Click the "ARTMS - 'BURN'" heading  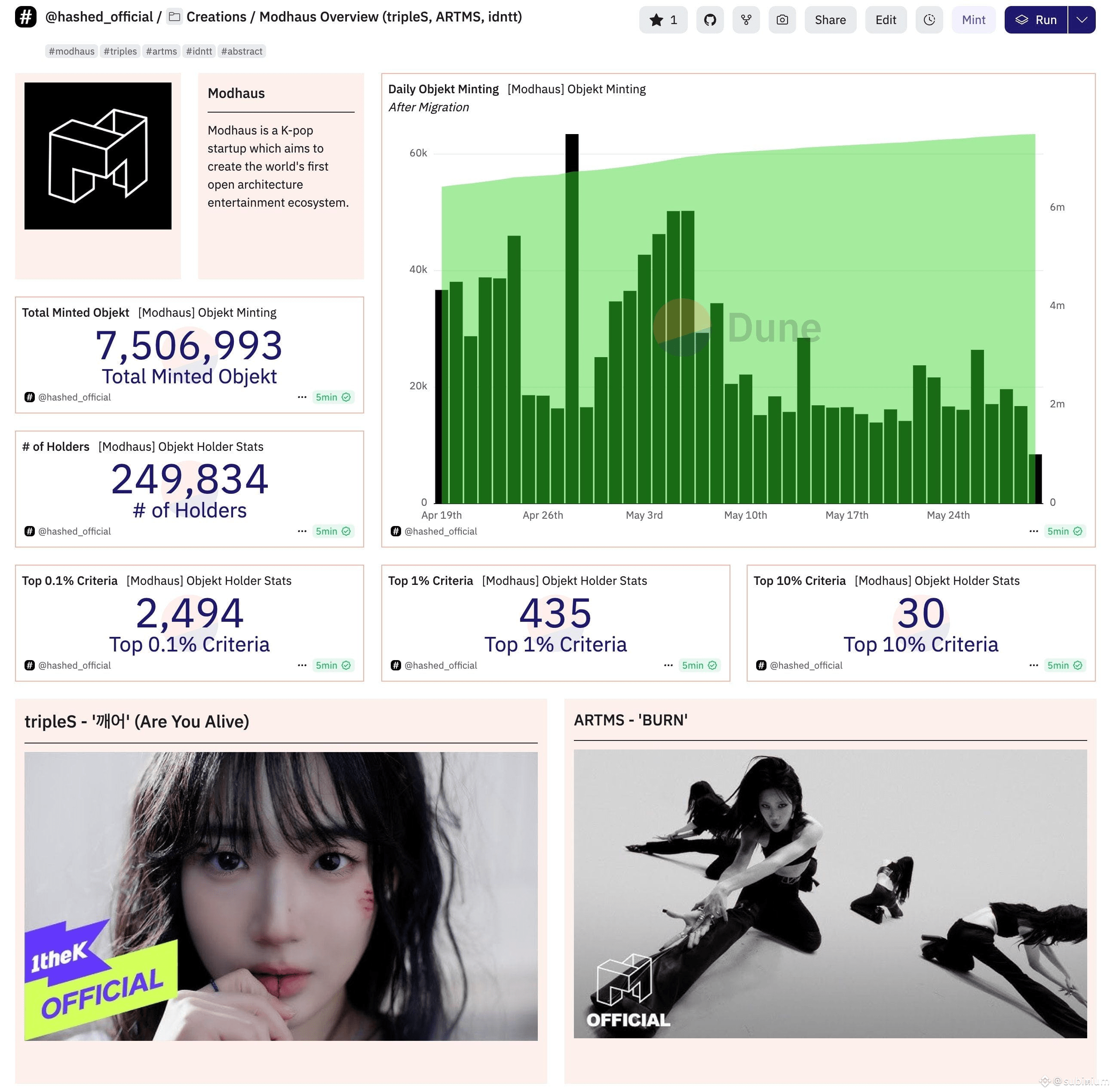pyautogui.click(x=631, y=720)
